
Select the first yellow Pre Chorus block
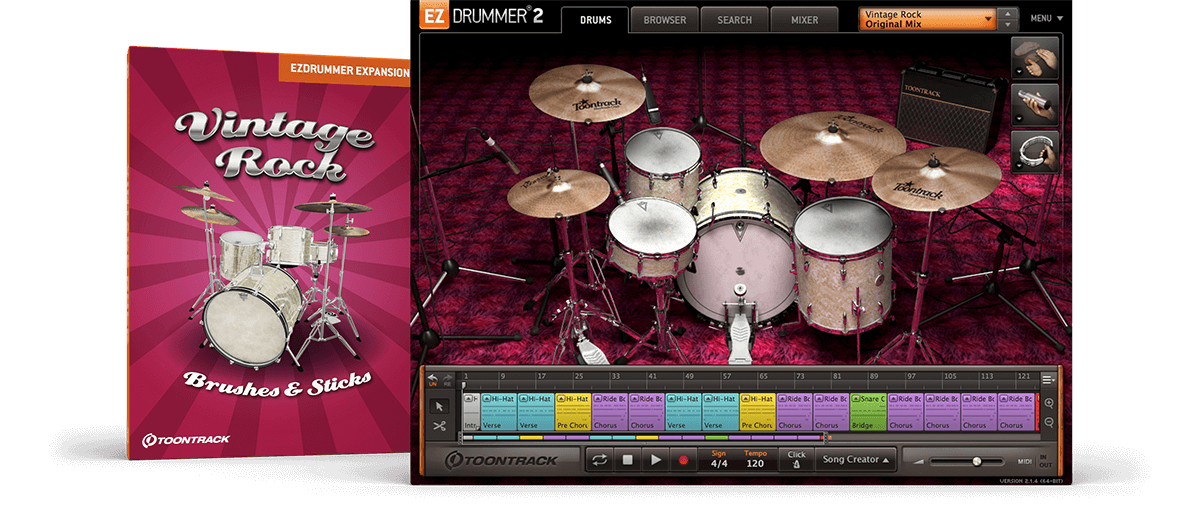(573, 411)
